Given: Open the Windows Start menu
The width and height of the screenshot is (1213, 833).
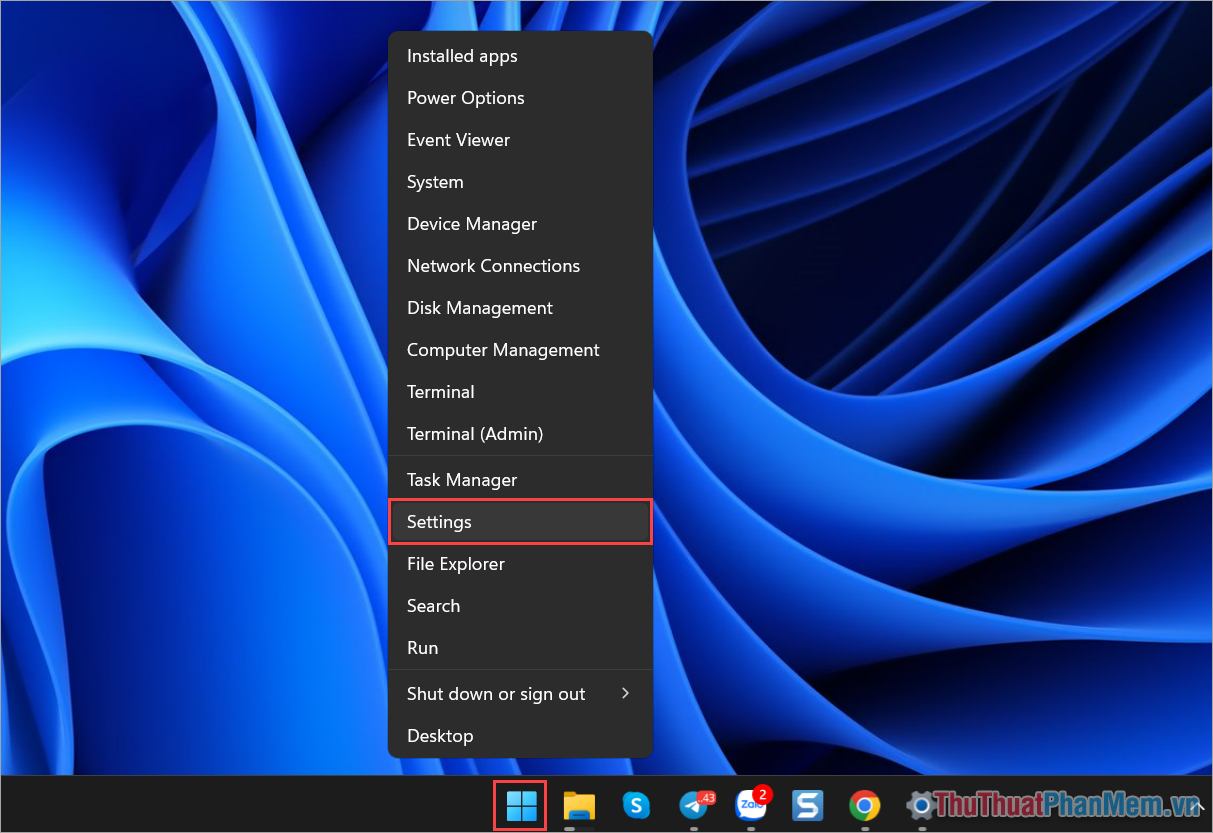Looking at the screenshot, I should pos(520,805).
